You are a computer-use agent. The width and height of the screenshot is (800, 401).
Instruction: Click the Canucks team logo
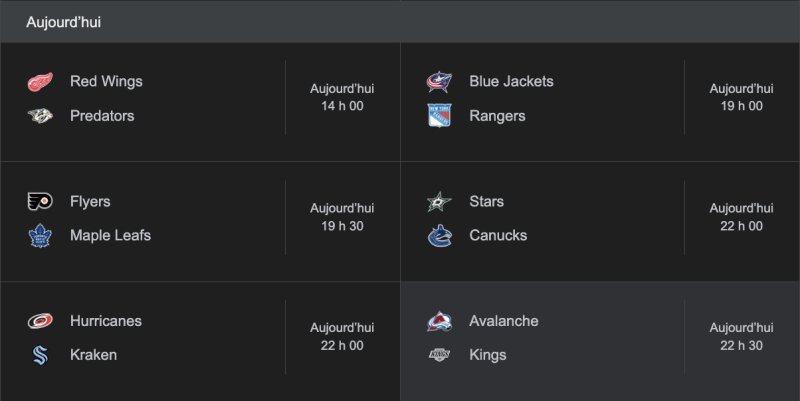pyautogui.click(x=439, y=236)
